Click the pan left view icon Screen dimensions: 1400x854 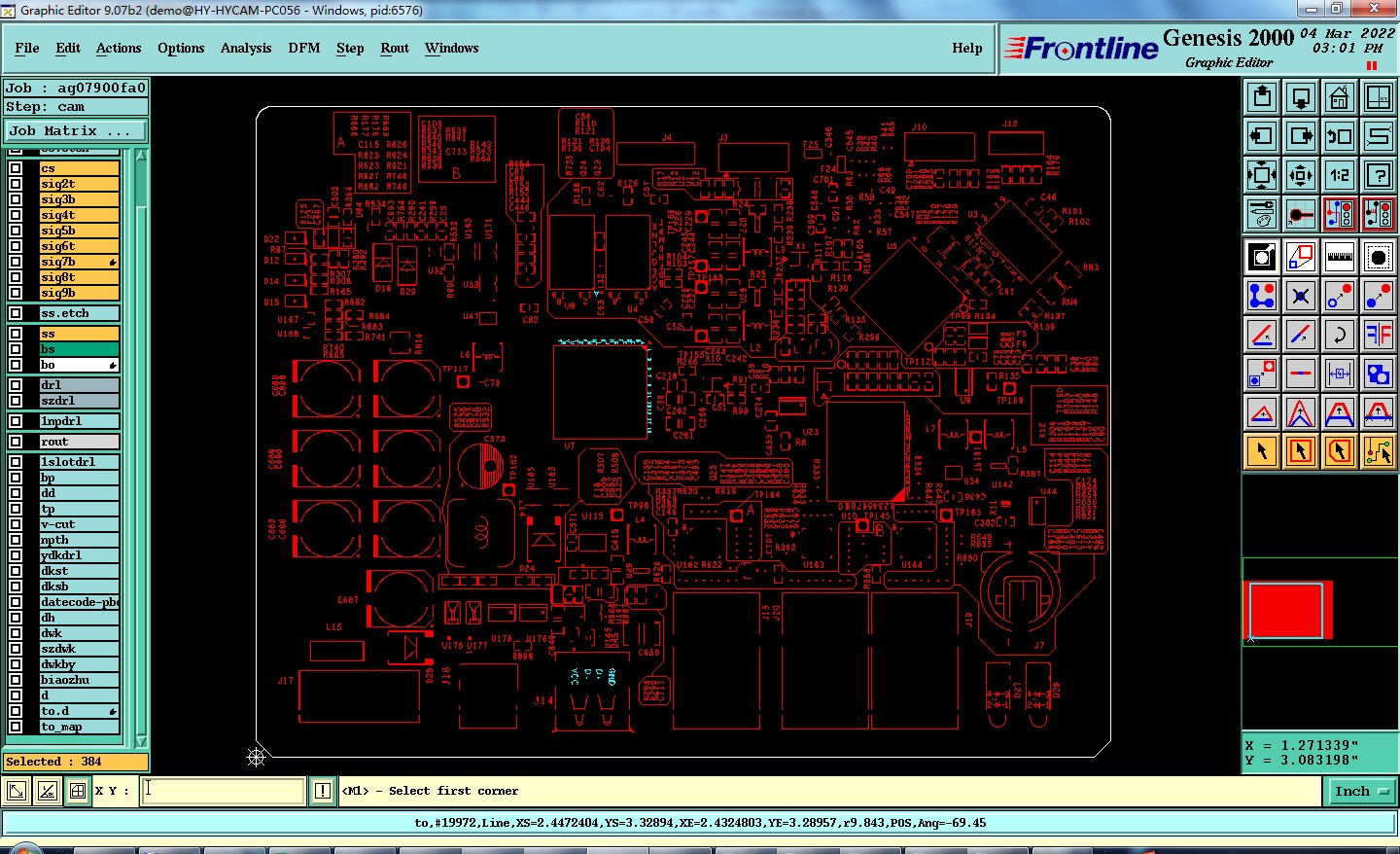[1262, 136]
